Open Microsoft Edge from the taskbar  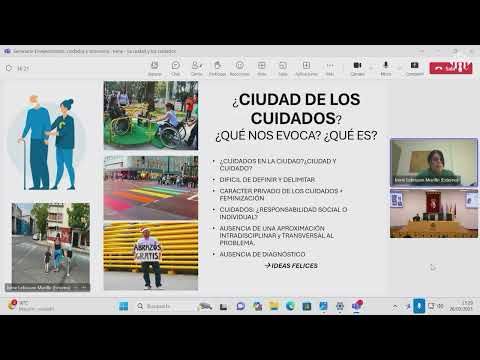tap(290, 306)
